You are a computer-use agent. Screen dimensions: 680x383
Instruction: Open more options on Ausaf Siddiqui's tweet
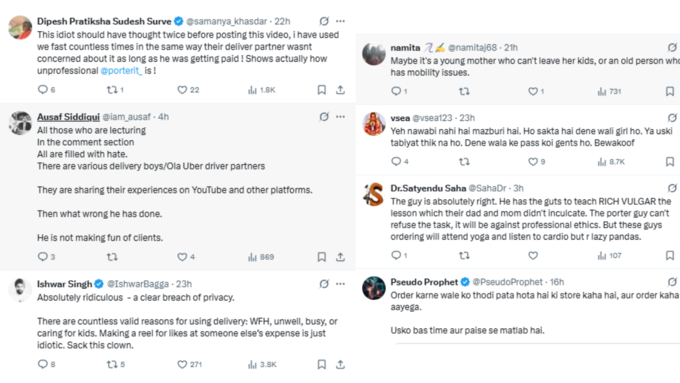pos(340,116)
